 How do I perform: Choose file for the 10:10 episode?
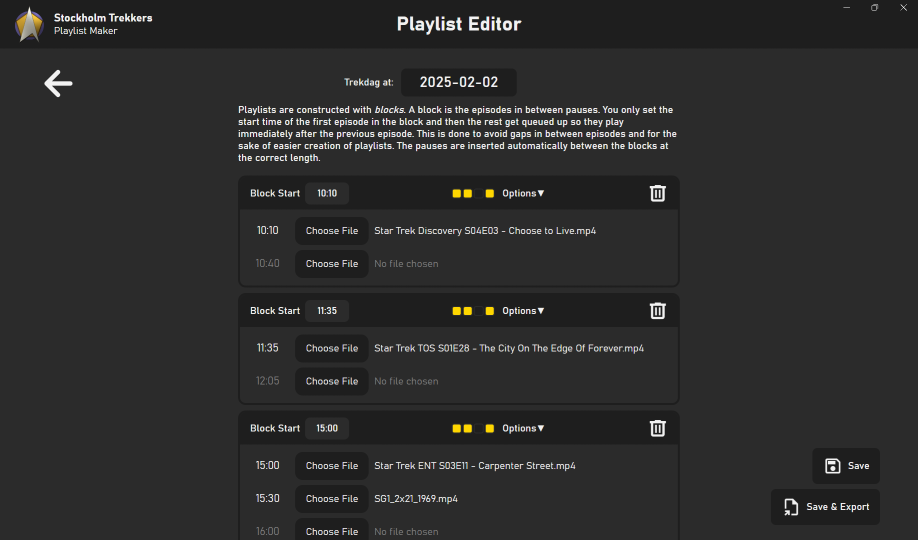(x=331, y=231)
